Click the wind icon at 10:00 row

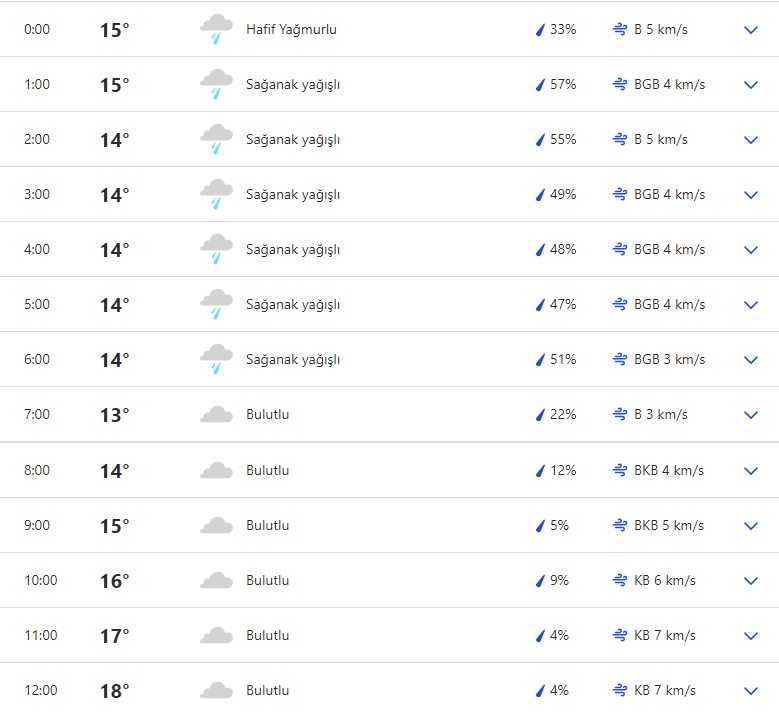[x=620, y=581]
